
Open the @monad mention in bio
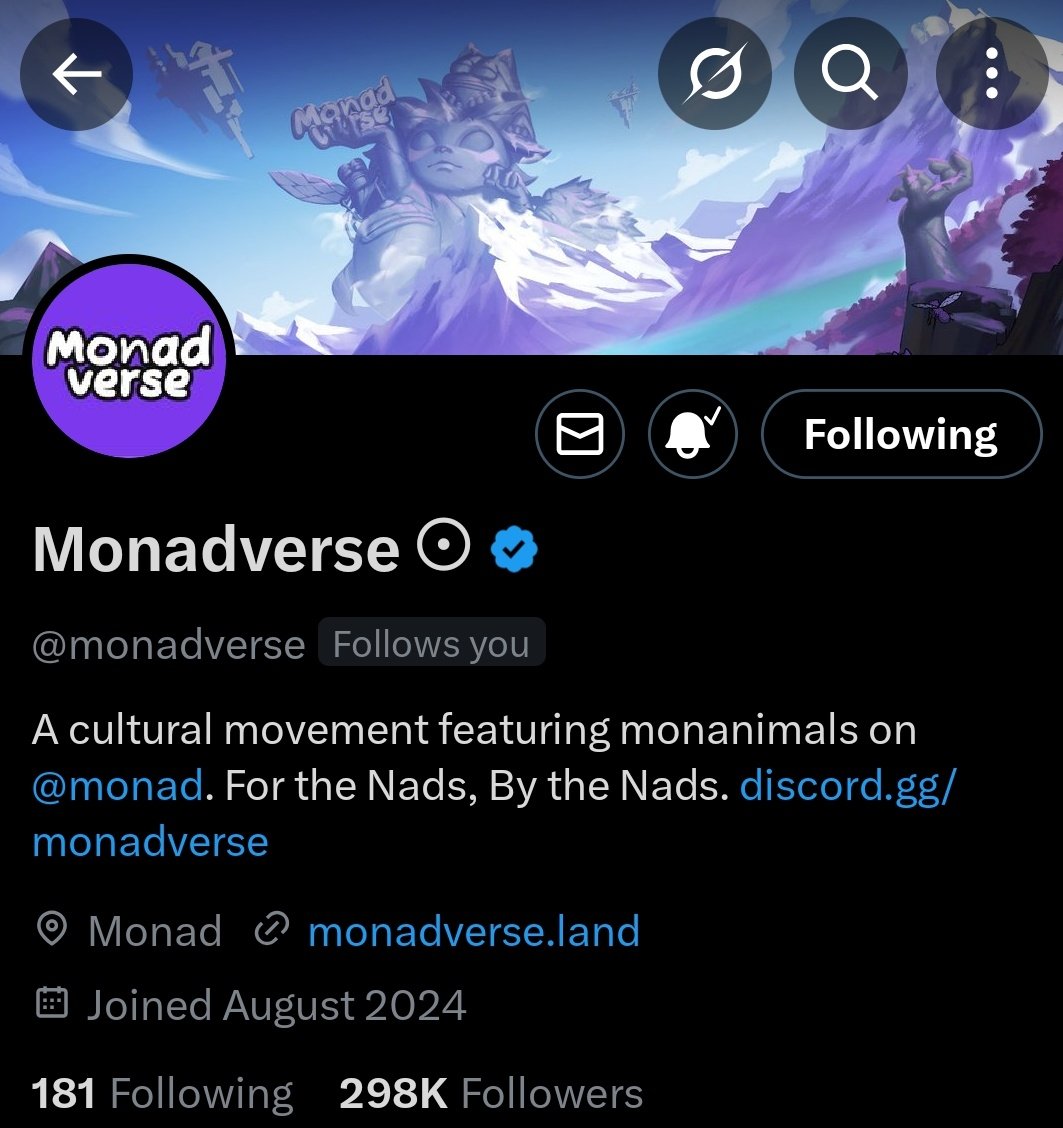(118, 786)
